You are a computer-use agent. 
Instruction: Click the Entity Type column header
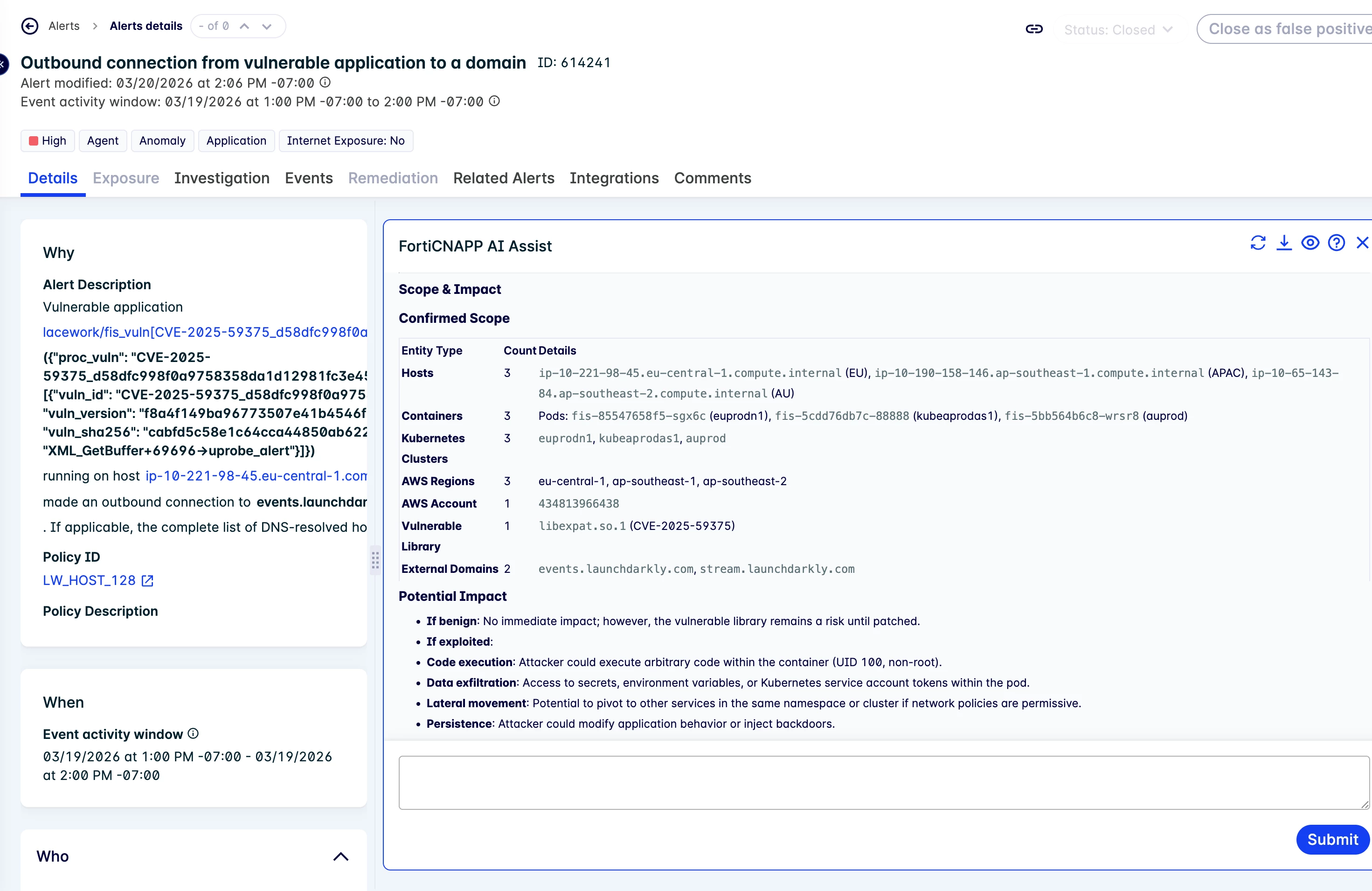pos(432,351)
